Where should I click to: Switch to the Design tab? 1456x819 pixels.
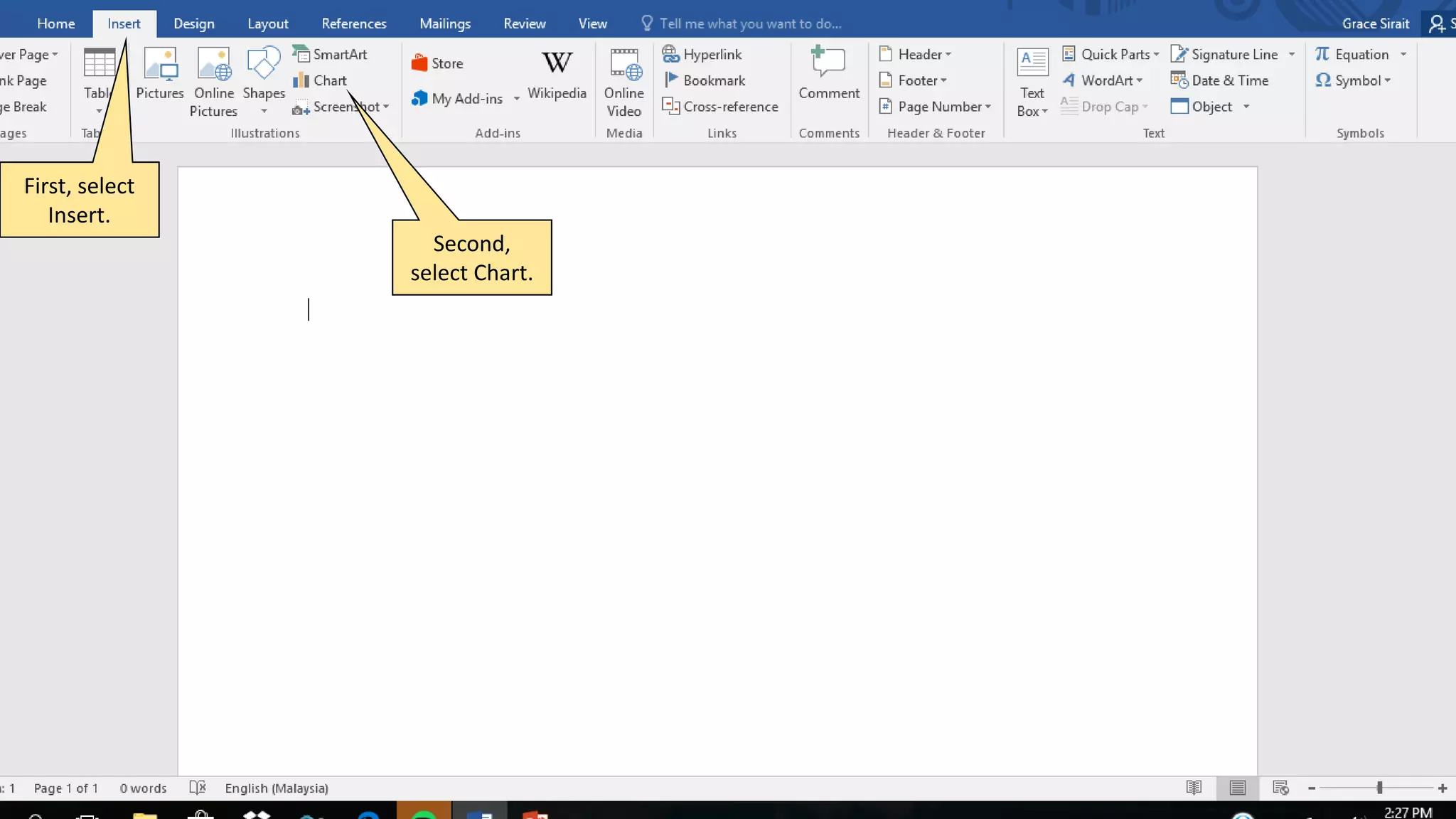pos(194,23)
